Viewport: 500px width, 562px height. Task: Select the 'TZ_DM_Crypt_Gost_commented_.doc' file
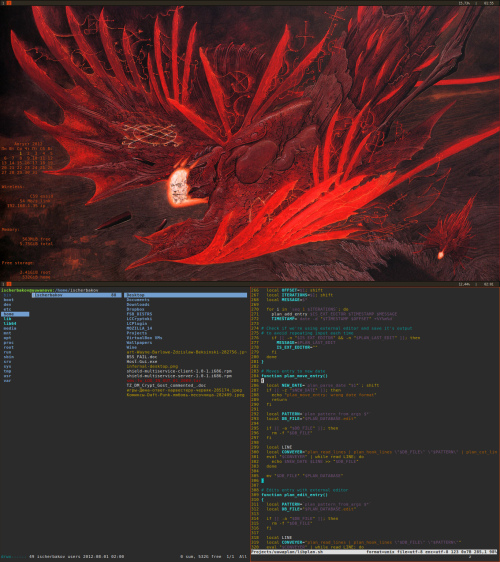click(166, 385)
